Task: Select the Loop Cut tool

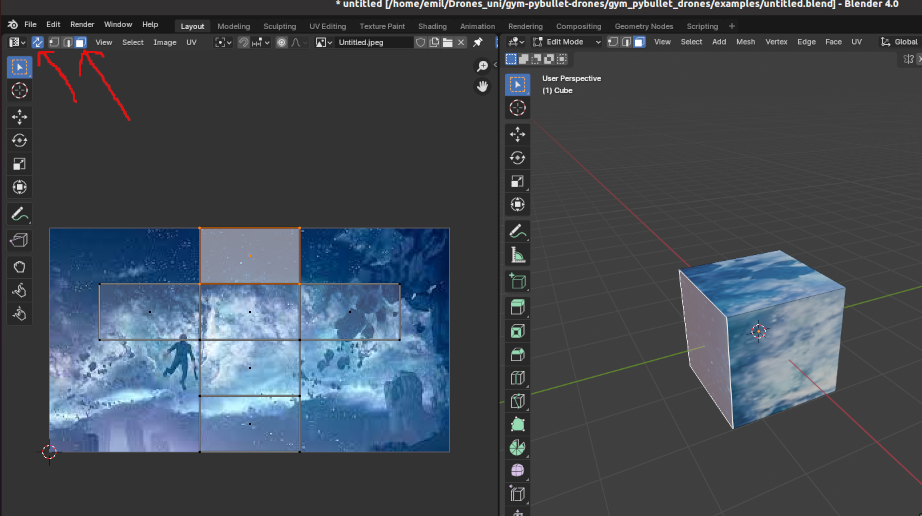Action: [517, 378]
